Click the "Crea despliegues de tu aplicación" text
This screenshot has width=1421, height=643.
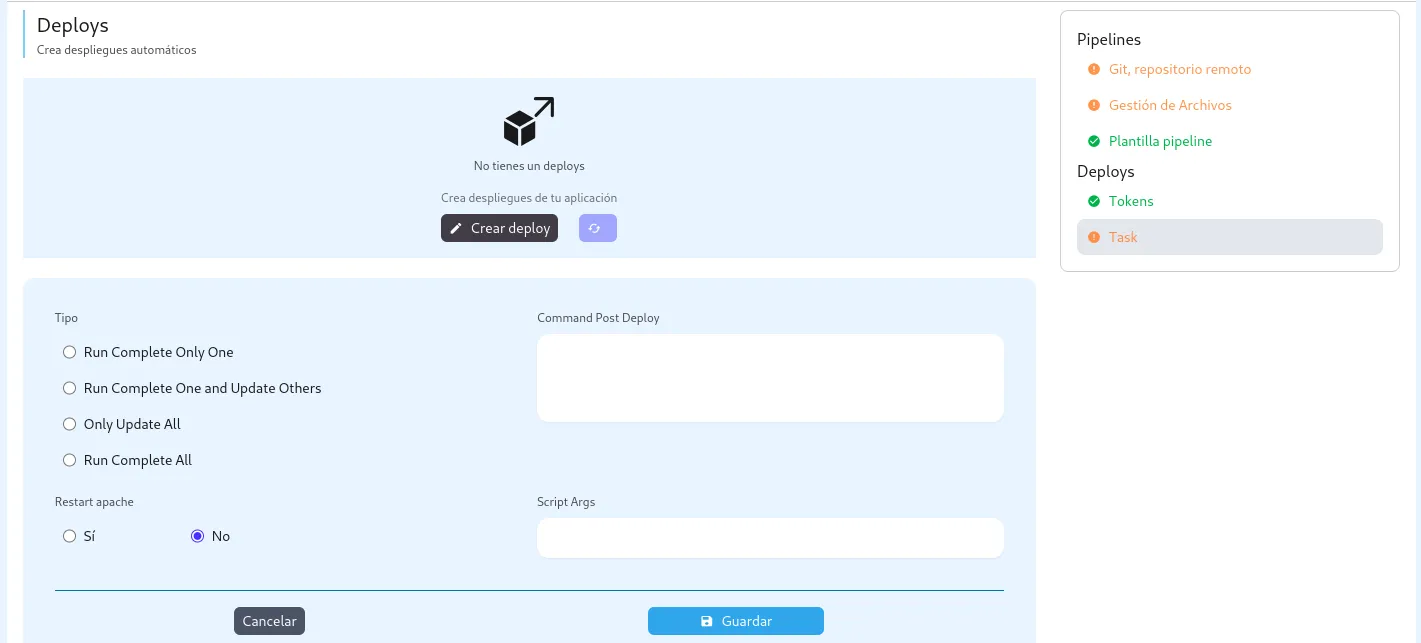529,198
